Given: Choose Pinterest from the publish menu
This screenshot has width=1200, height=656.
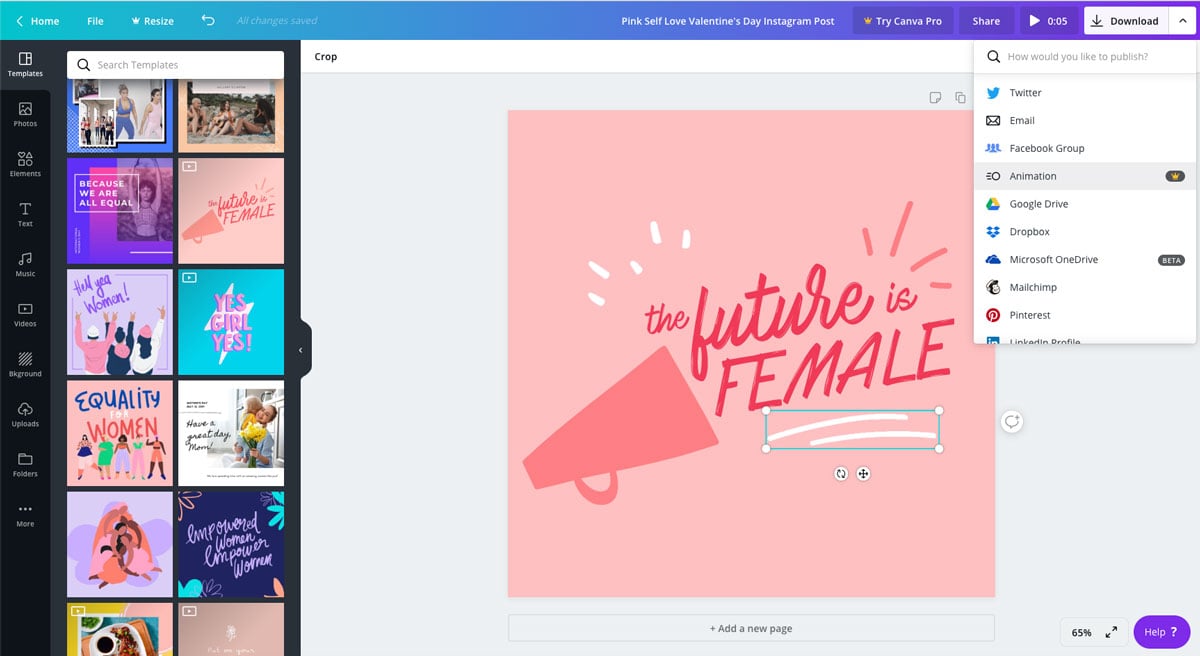Looking at the screenshot, I should coord(1028,315).
